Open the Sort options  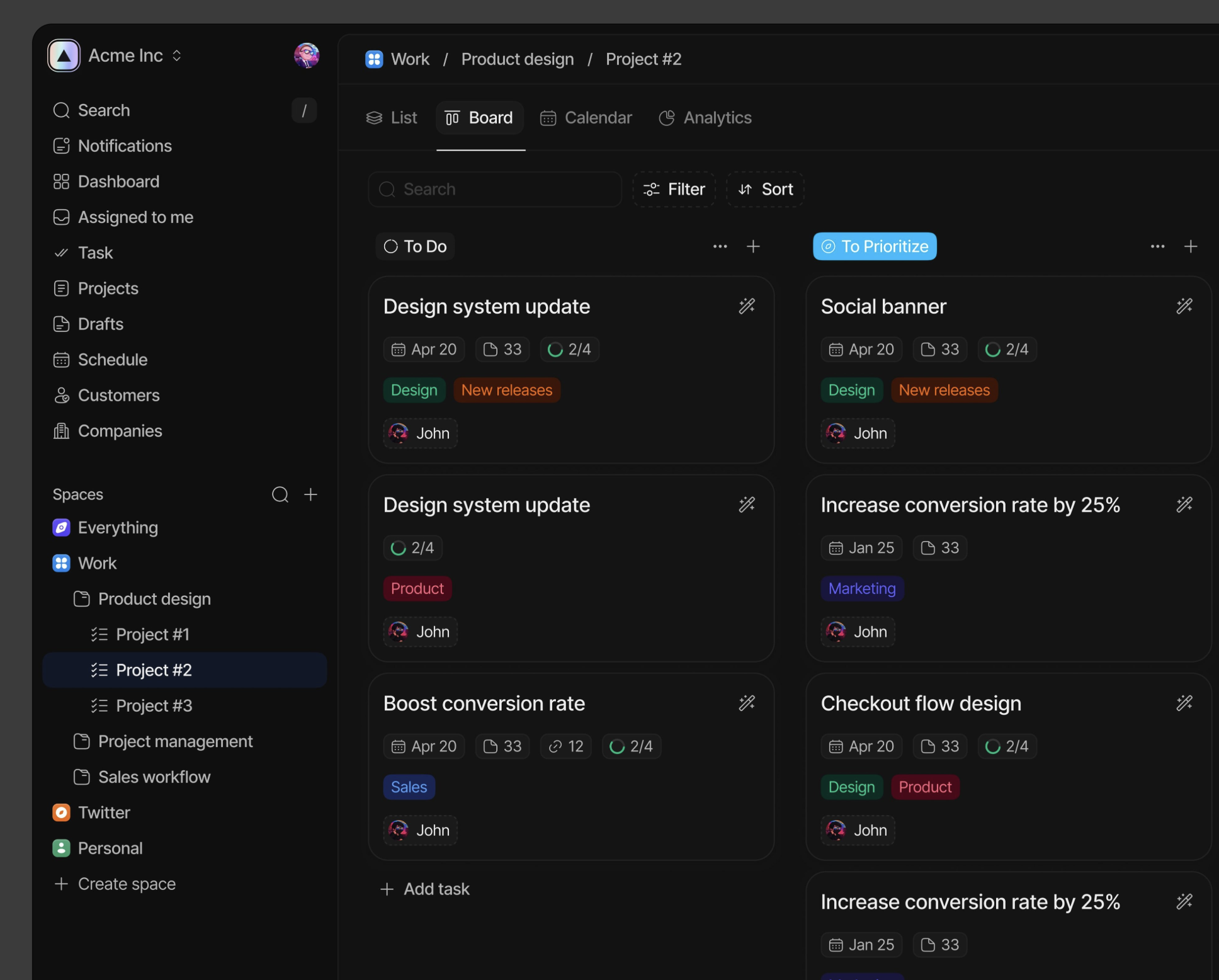766,190
